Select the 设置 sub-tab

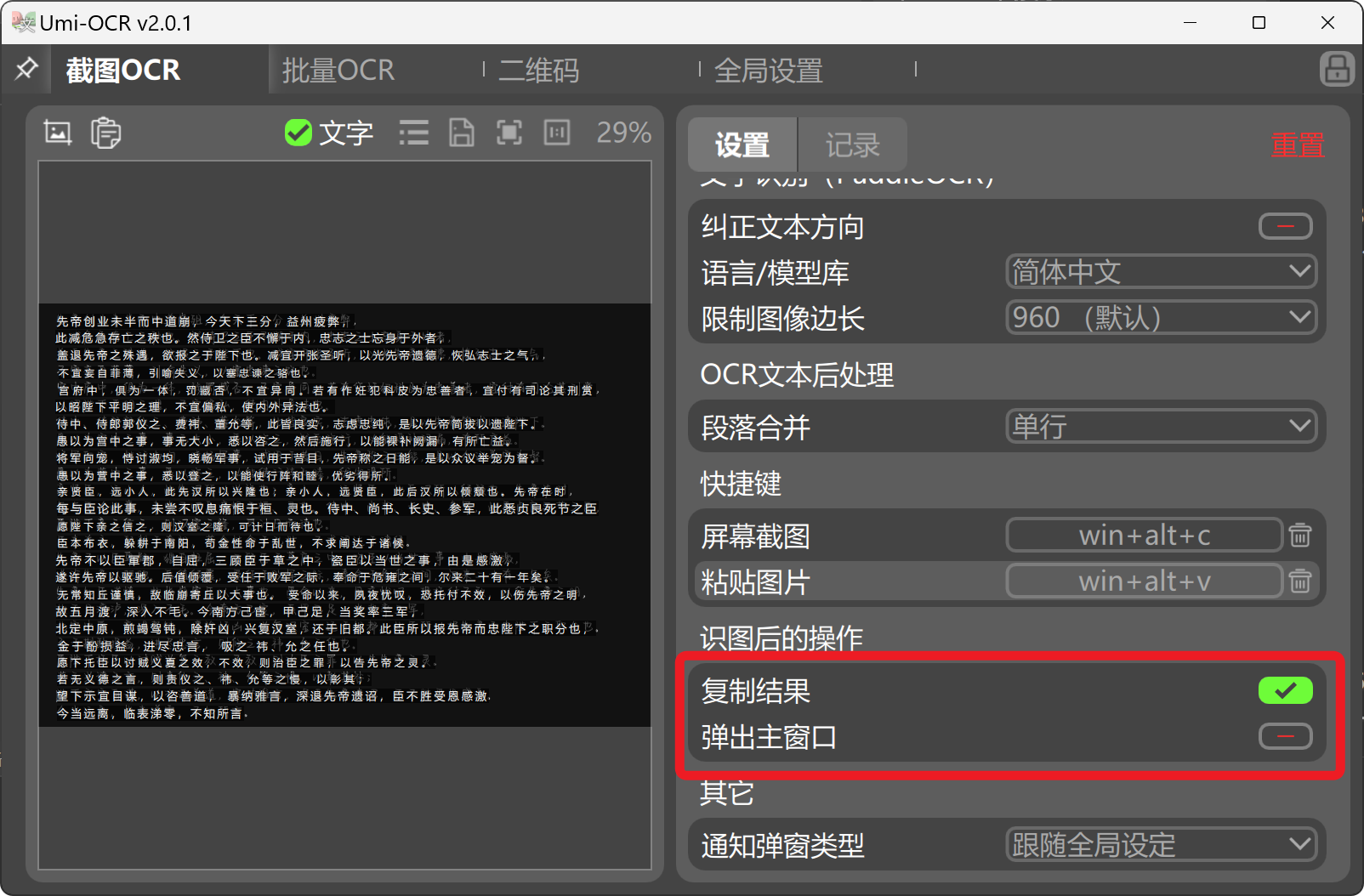(x=742, y=145)
